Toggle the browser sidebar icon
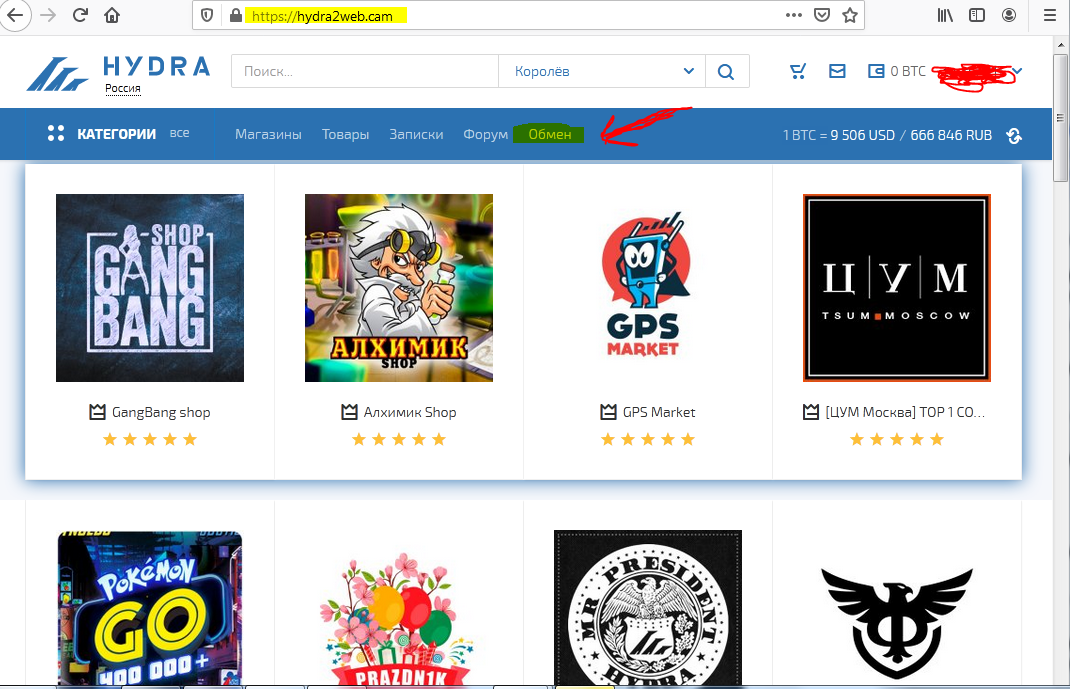 [977, 15]
